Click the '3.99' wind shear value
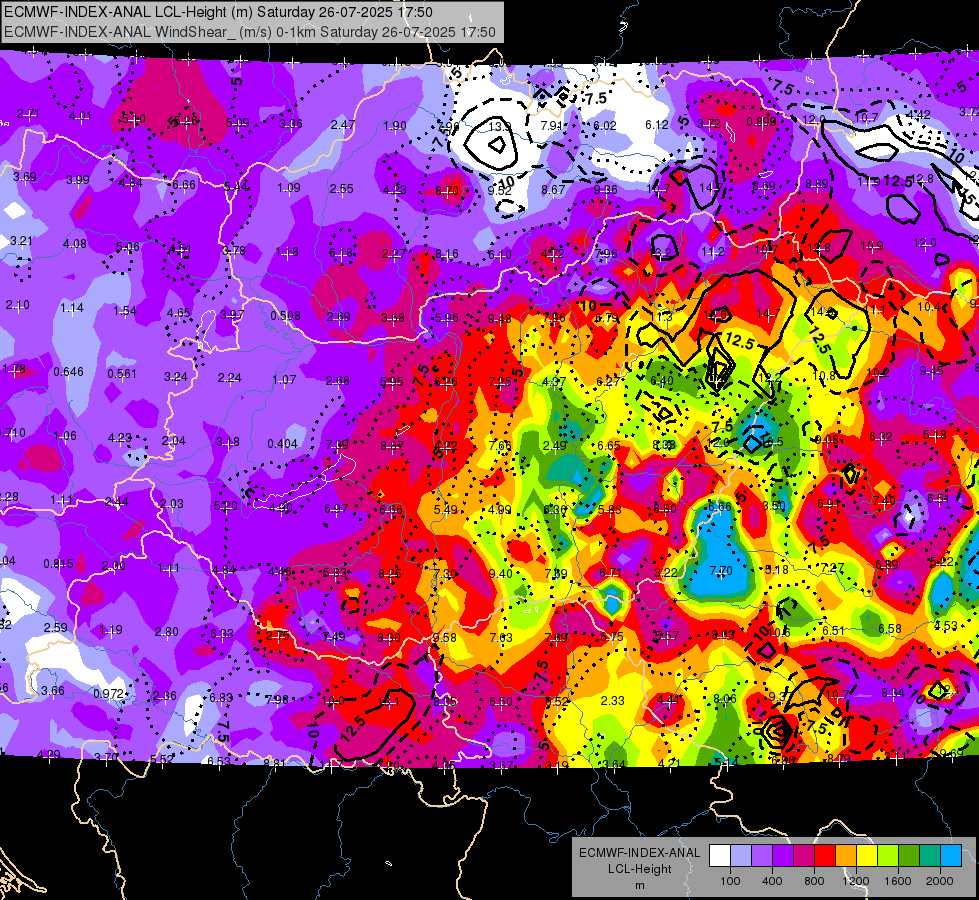The height and width of the screenshot is (900, 979). (x=78, y=180)
